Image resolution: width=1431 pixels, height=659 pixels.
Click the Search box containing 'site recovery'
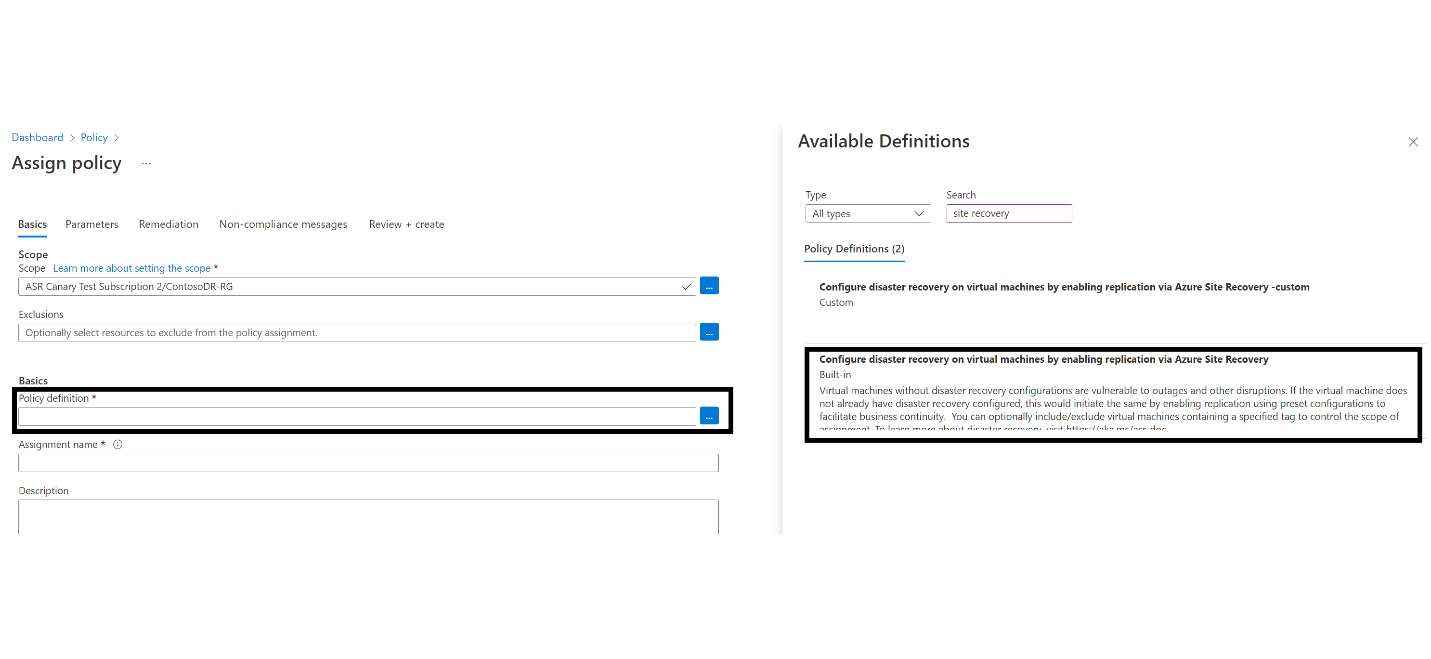coord(1009,213)
